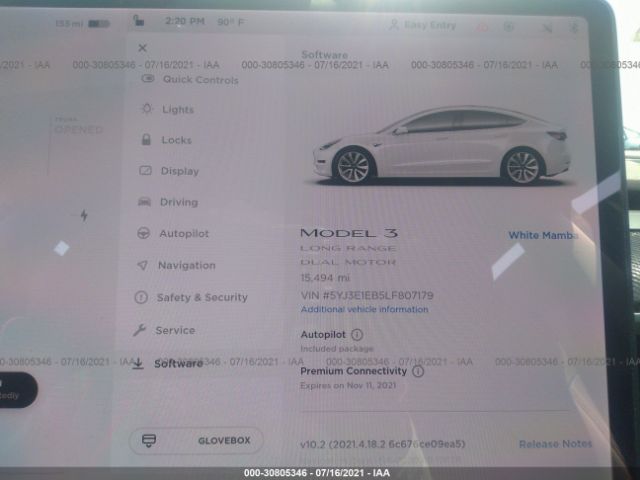Open the Locks settings
640x480 pixels.
click(166, 140)
